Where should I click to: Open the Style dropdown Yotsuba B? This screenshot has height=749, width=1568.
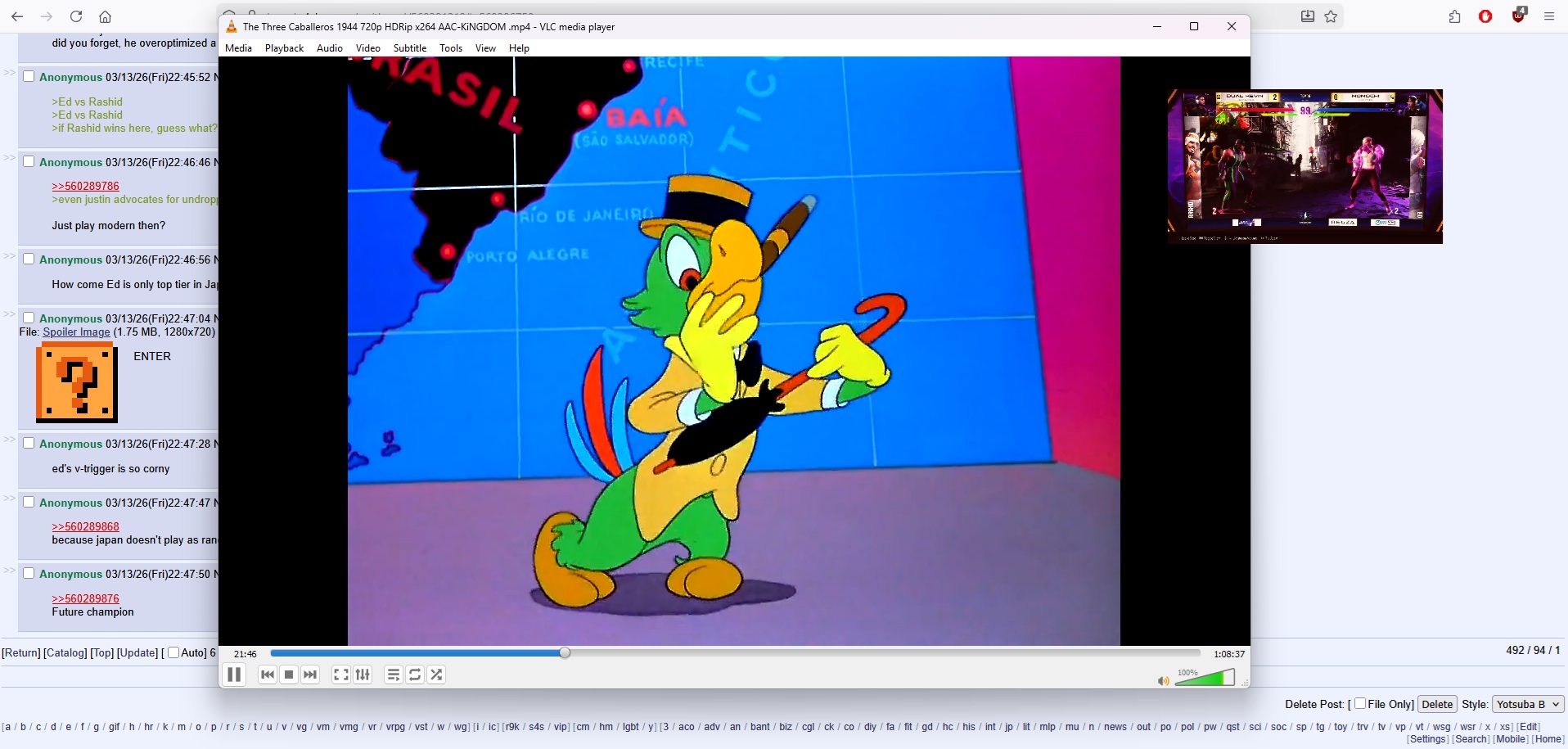point(1528,704)
